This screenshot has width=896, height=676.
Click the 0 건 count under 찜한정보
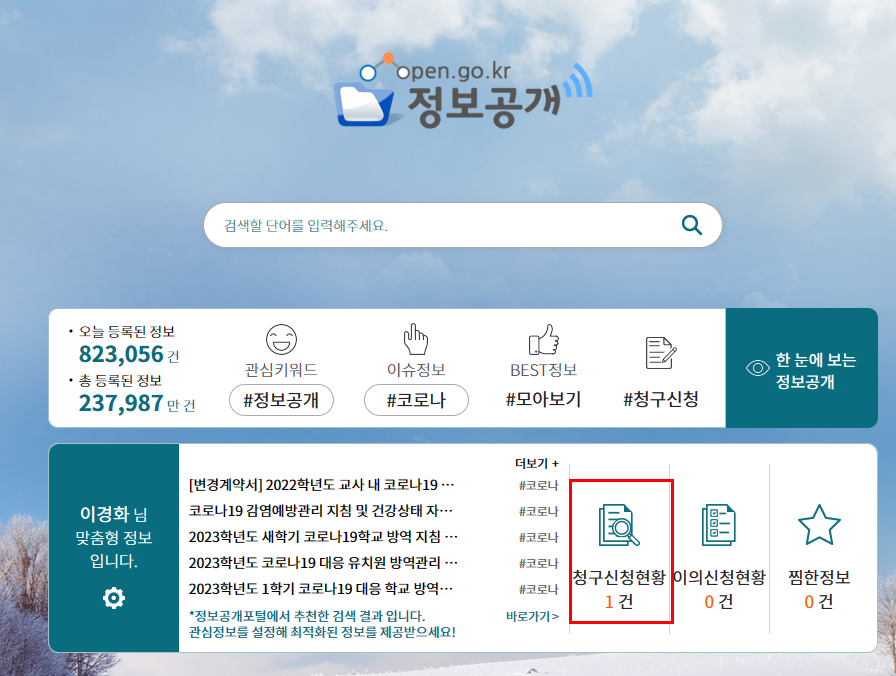[819, 602]
